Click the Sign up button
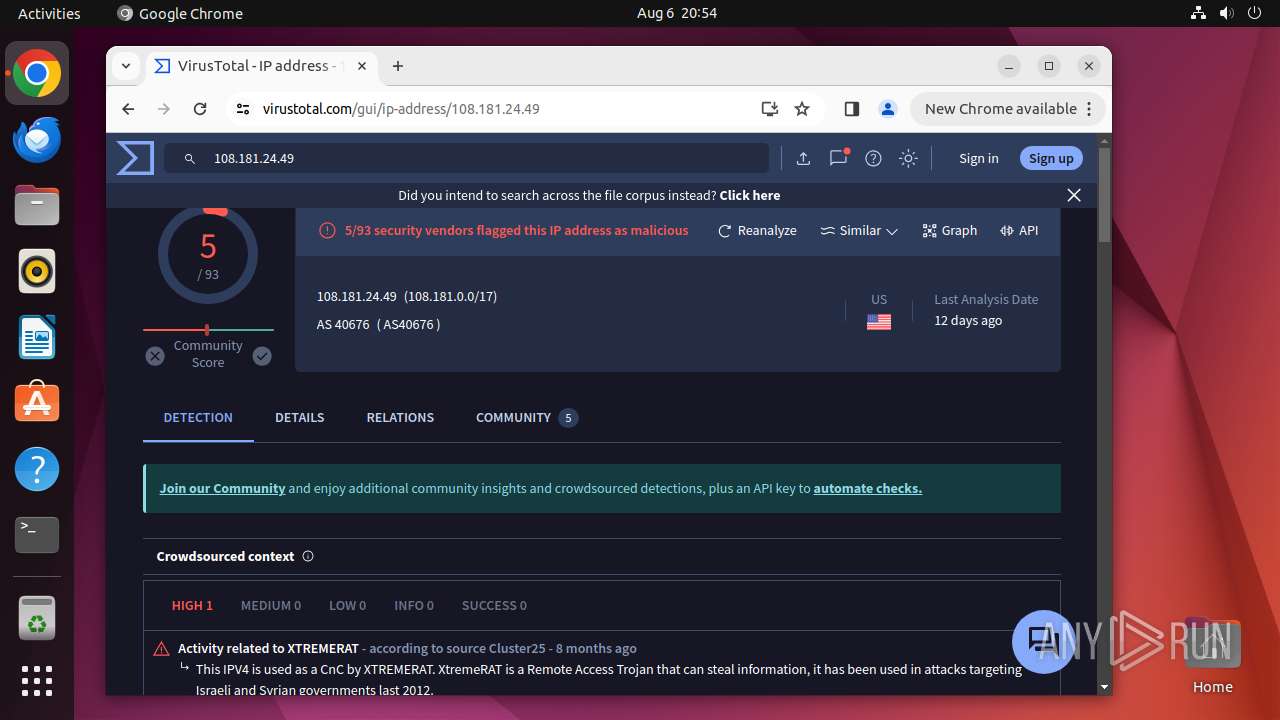 (x=1051, y=158)
